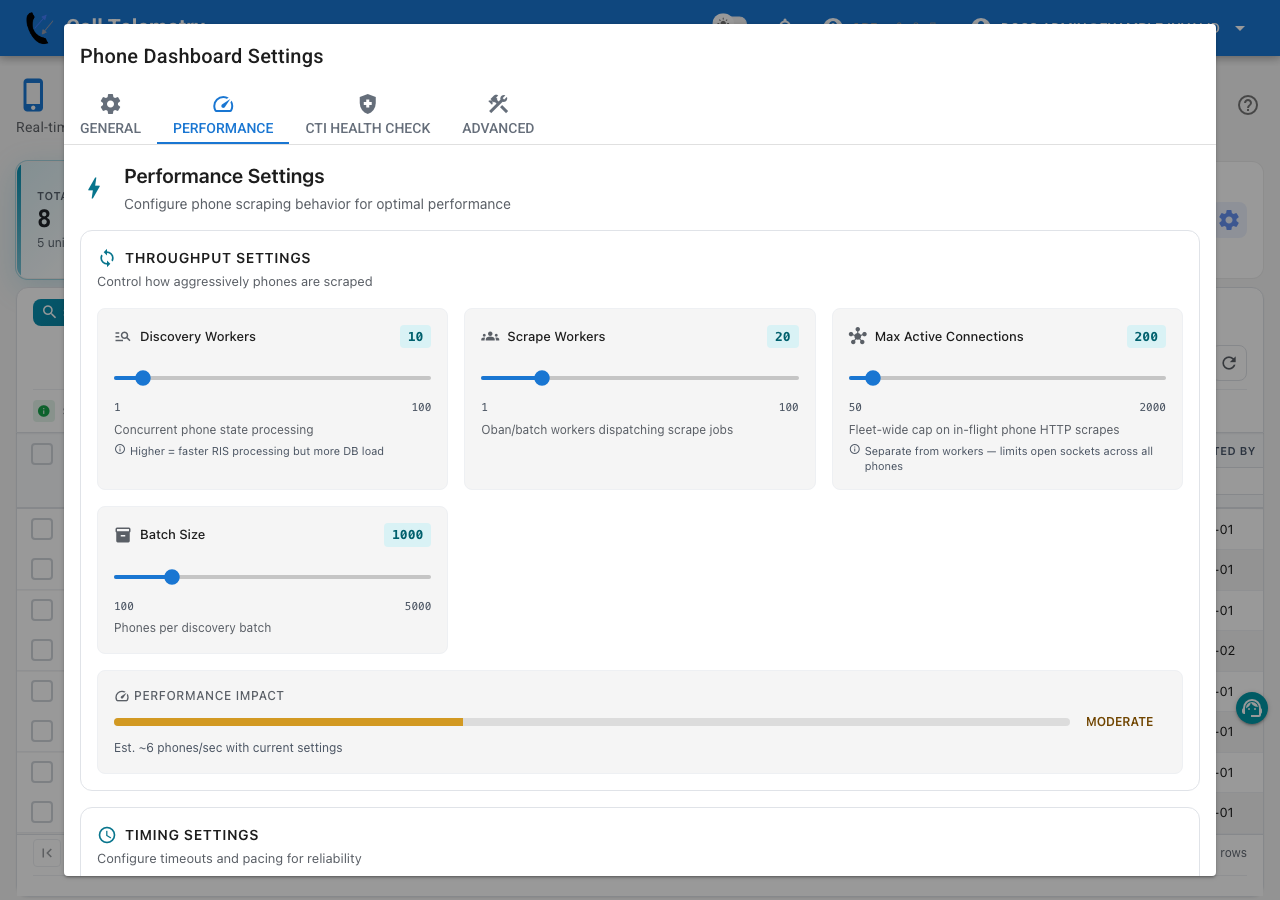
Task: Open the General settings tab
Action: click(110, 115)
